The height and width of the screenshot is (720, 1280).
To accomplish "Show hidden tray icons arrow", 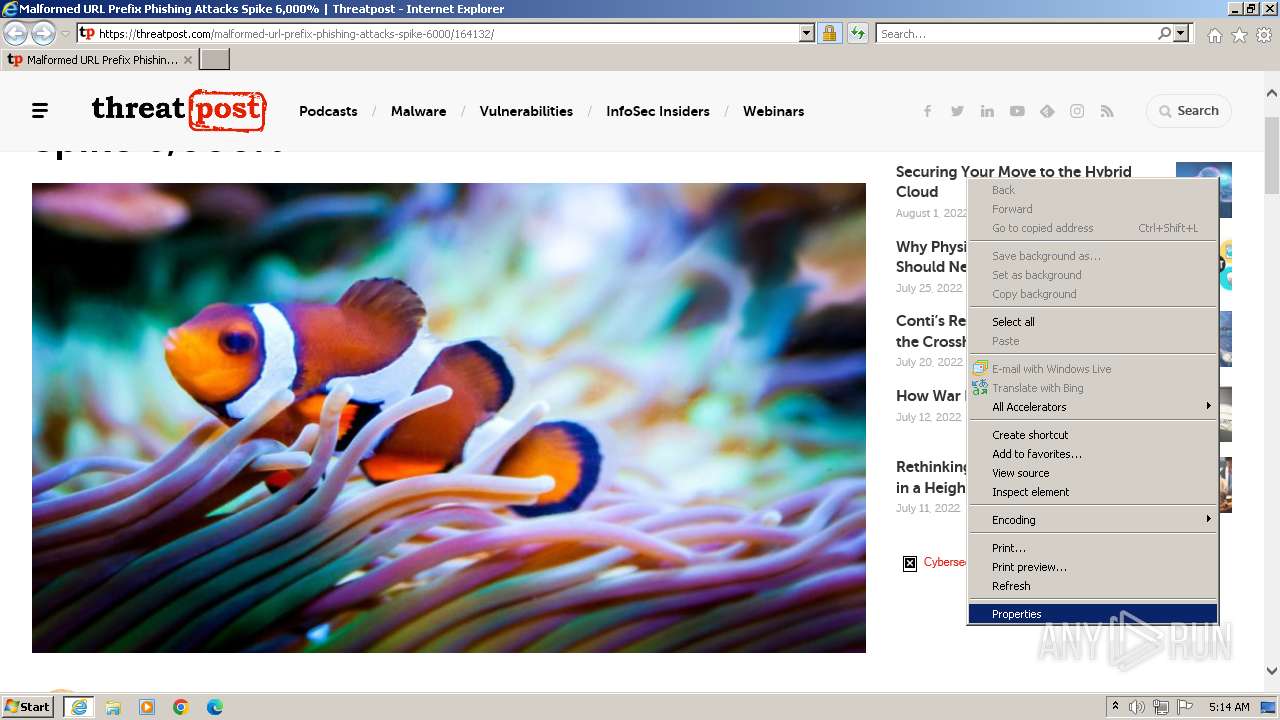I will pyautogui.click(x=1115, y=707).
